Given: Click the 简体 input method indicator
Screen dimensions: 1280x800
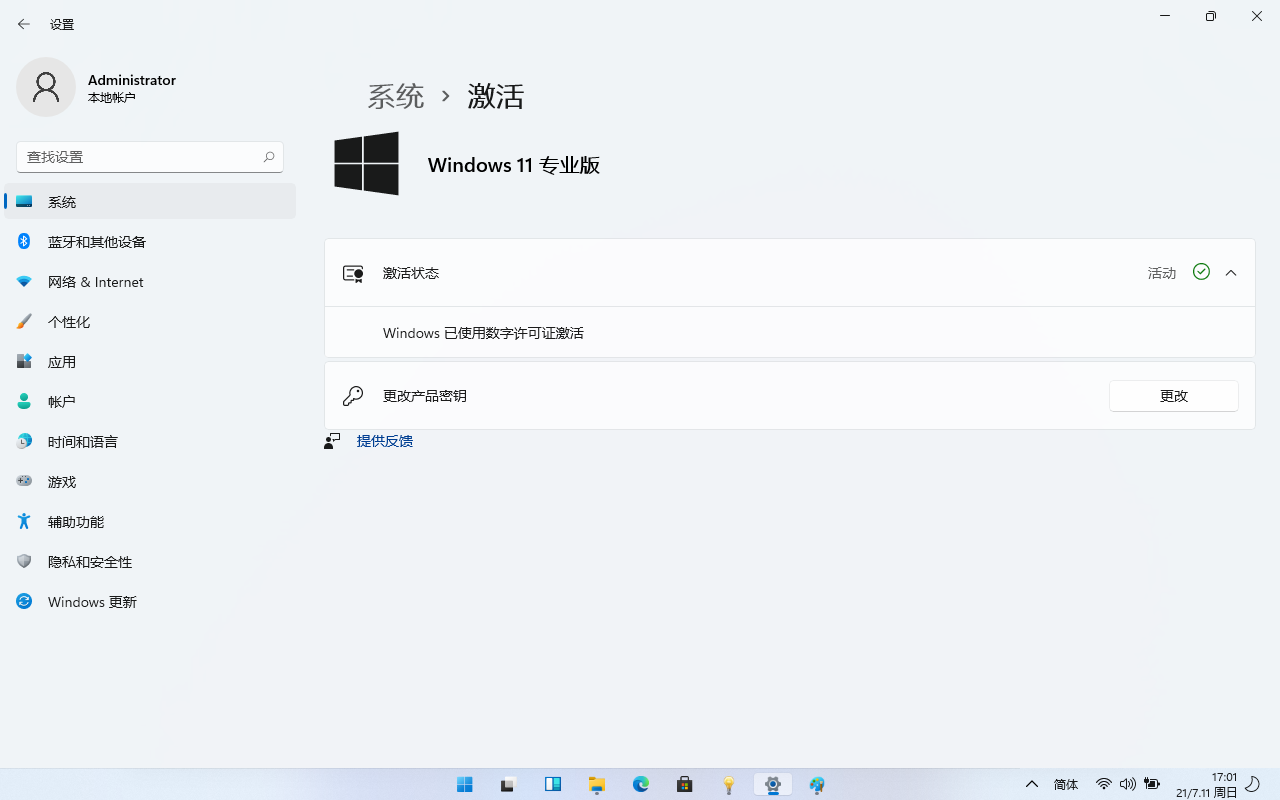Looking at the screenshot, I should click(x=1066, y=785).
